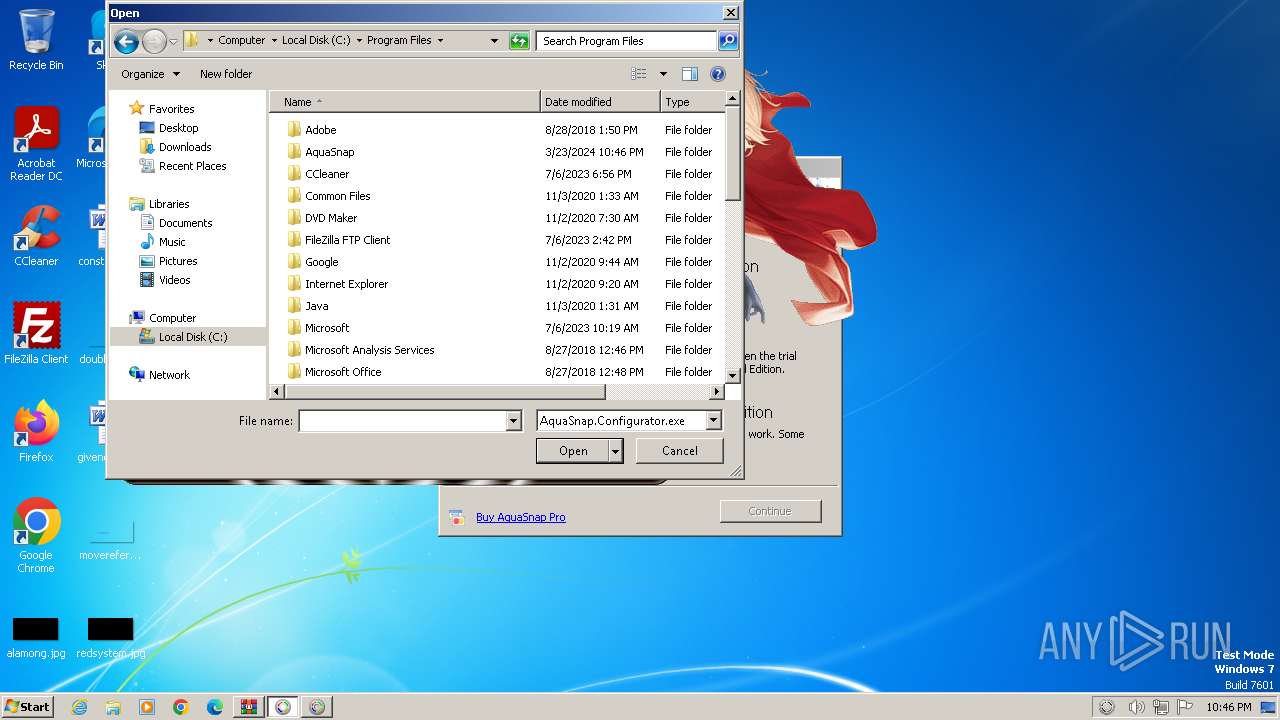Open the Organize menu
Image resolution: width=1280 pixels, height=720 pixels.
(150, 74)
